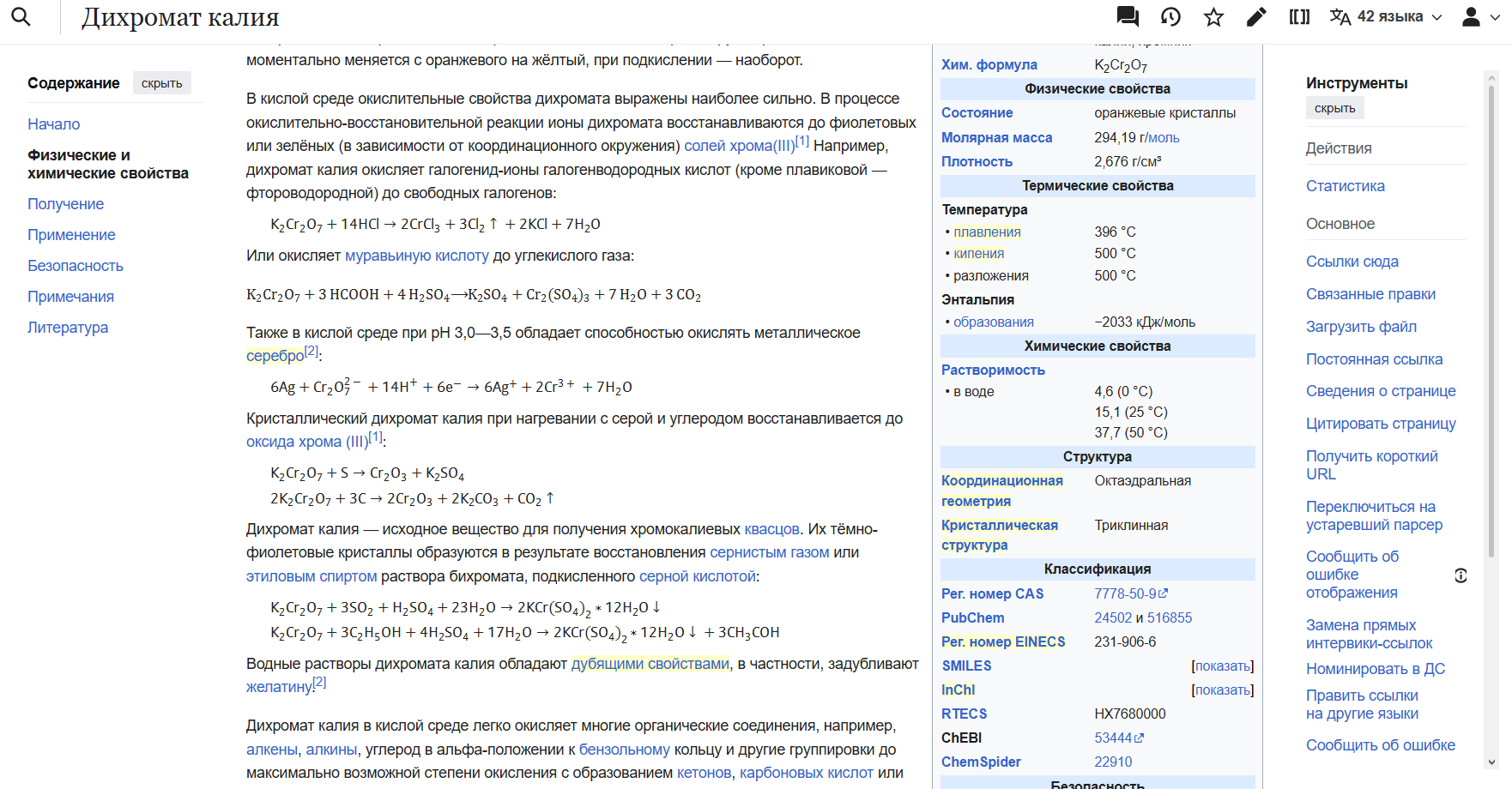Viewport: 1512px width, 789px height.
Task: Open the солей хрома(III) link
Action: (739, 146)
